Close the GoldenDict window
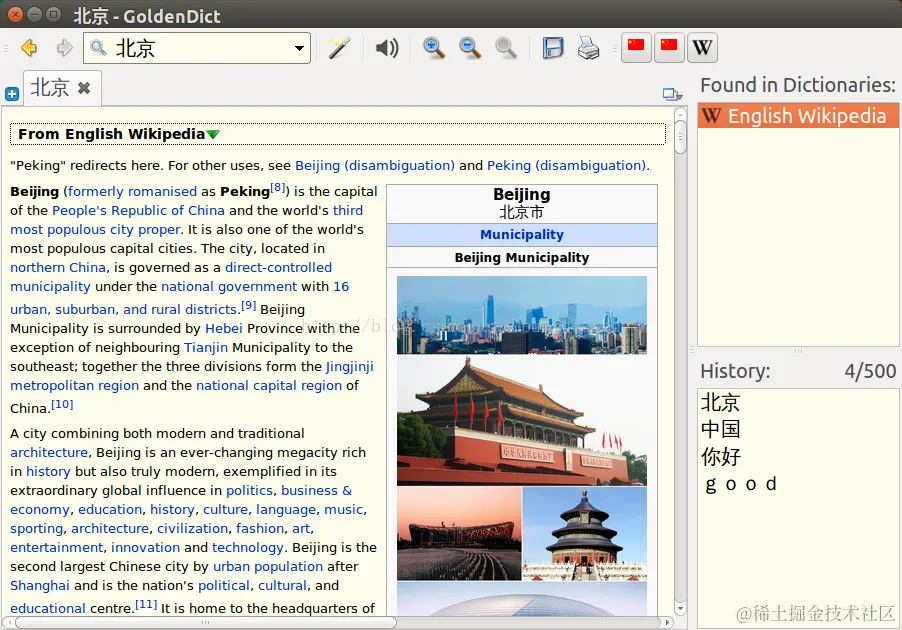This screenshot has height=630, width=902. coord(16,14)
